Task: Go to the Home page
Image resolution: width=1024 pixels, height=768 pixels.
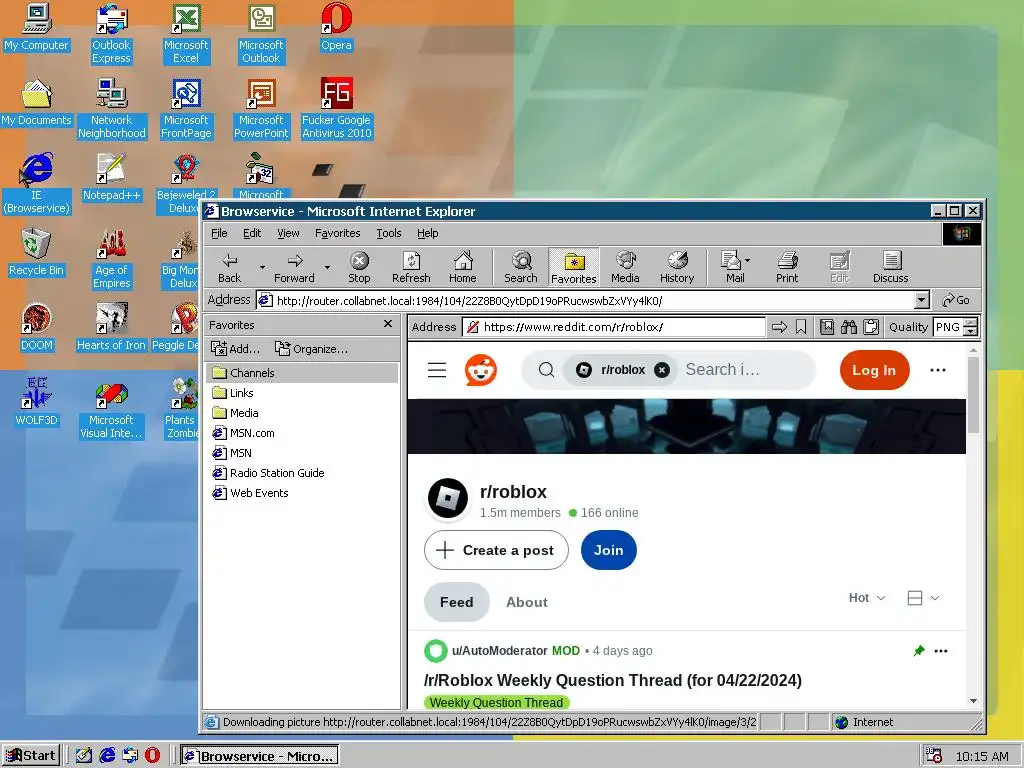Action: 462,267
